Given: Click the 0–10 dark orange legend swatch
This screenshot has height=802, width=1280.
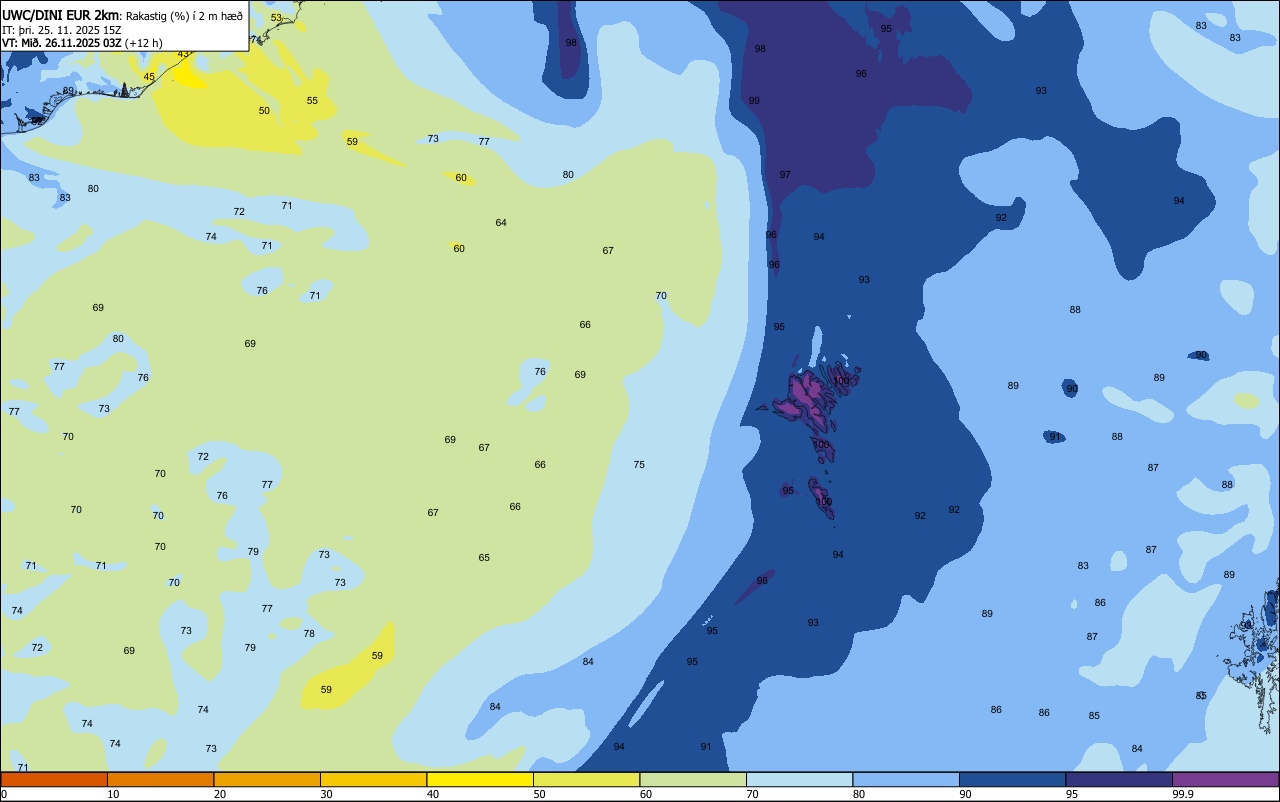Looking at the screenshot, I should (x=54, y=779).
